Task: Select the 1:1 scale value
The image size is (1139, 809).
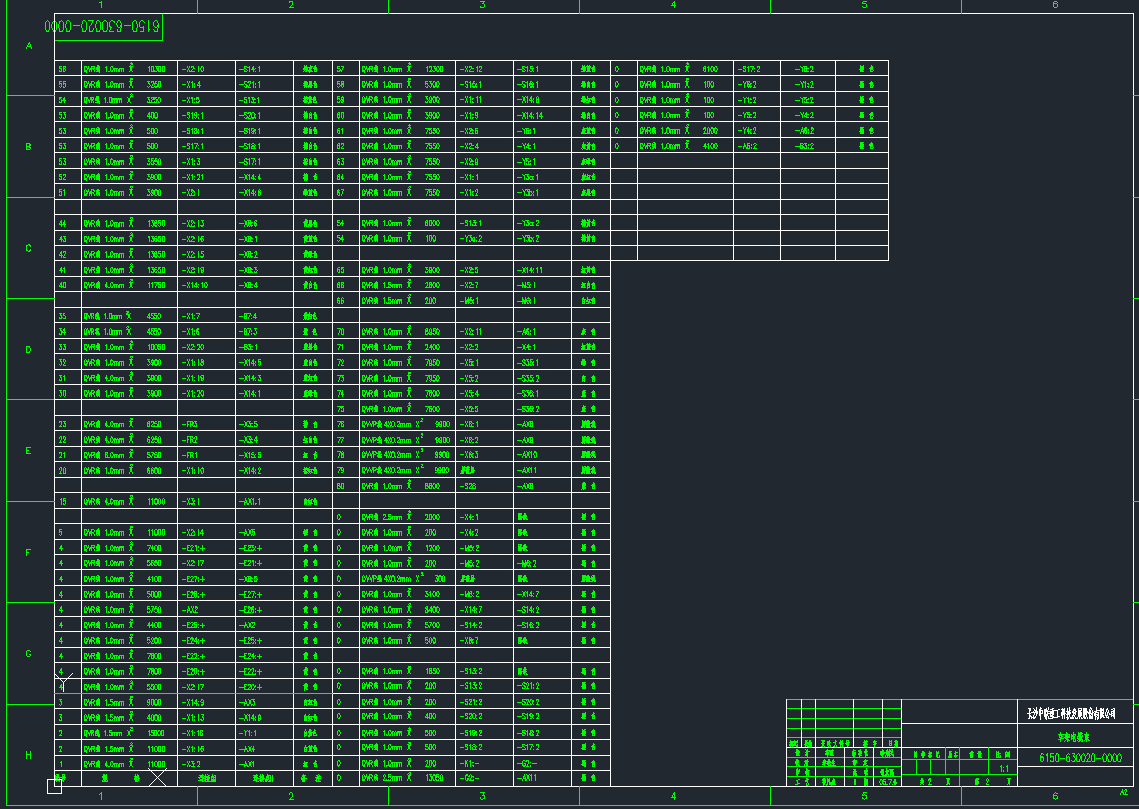Action: click(x=1002, y=769)
